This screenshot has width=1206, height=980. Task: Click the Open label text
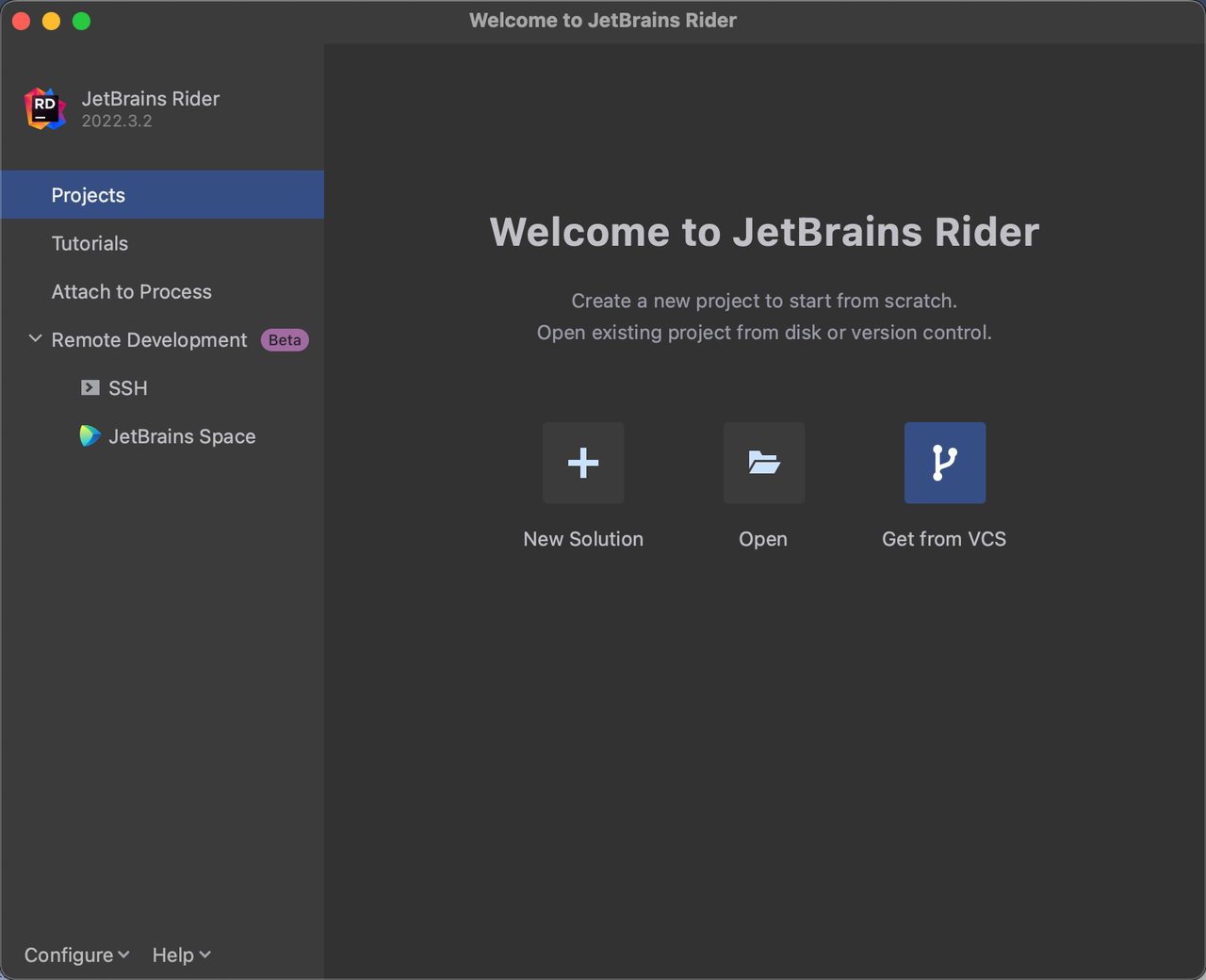click(x=763, y=539)
